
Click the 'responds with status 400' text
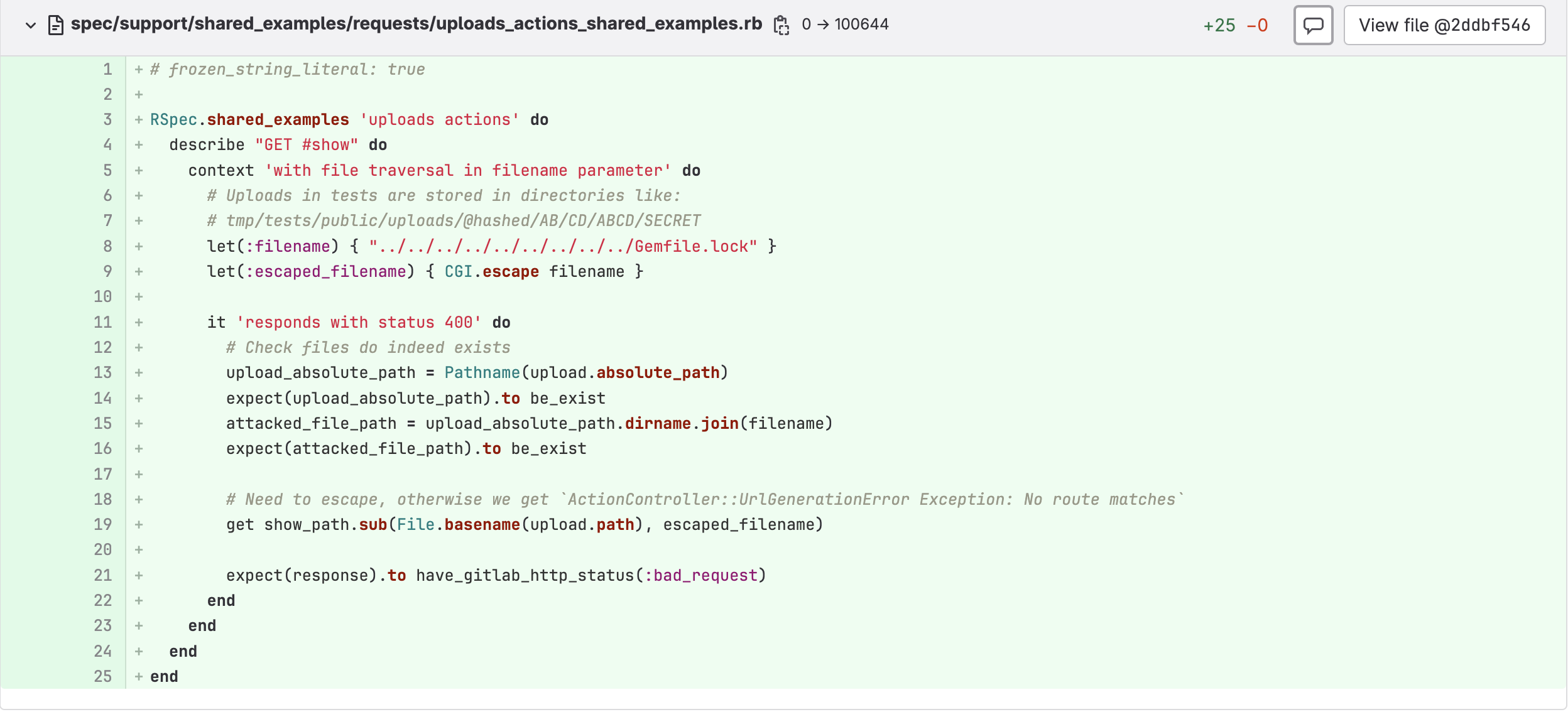359,322
